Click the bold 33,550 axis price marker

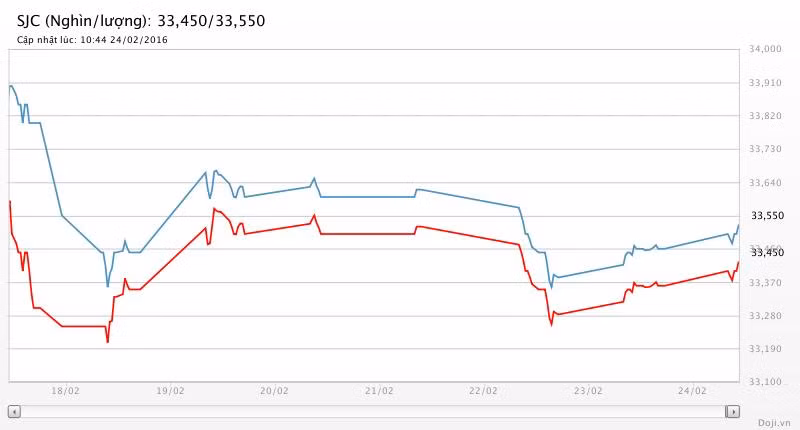click(x=765, y=215)
